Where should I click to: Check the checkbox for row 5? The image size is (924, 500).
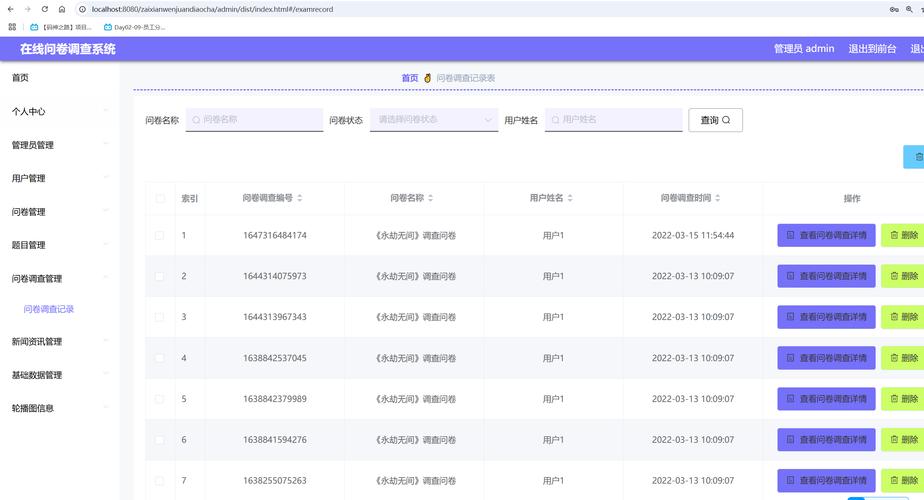click(159, 399)
